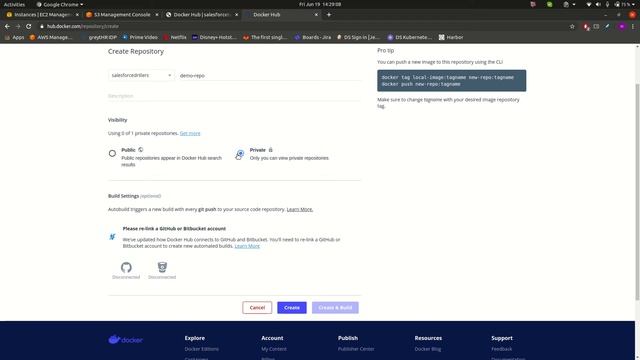
Task: Select the Public visibility radio button
Action: 112,153
